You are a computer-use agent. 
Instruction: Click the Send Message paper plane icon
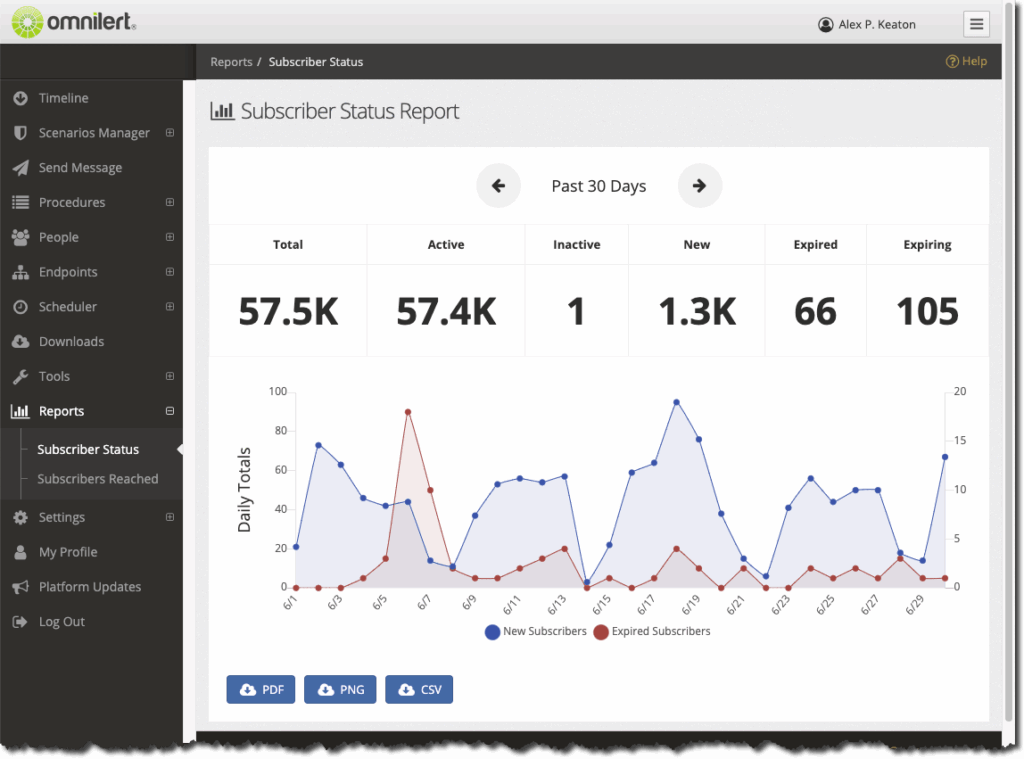(x=20, y=168)
